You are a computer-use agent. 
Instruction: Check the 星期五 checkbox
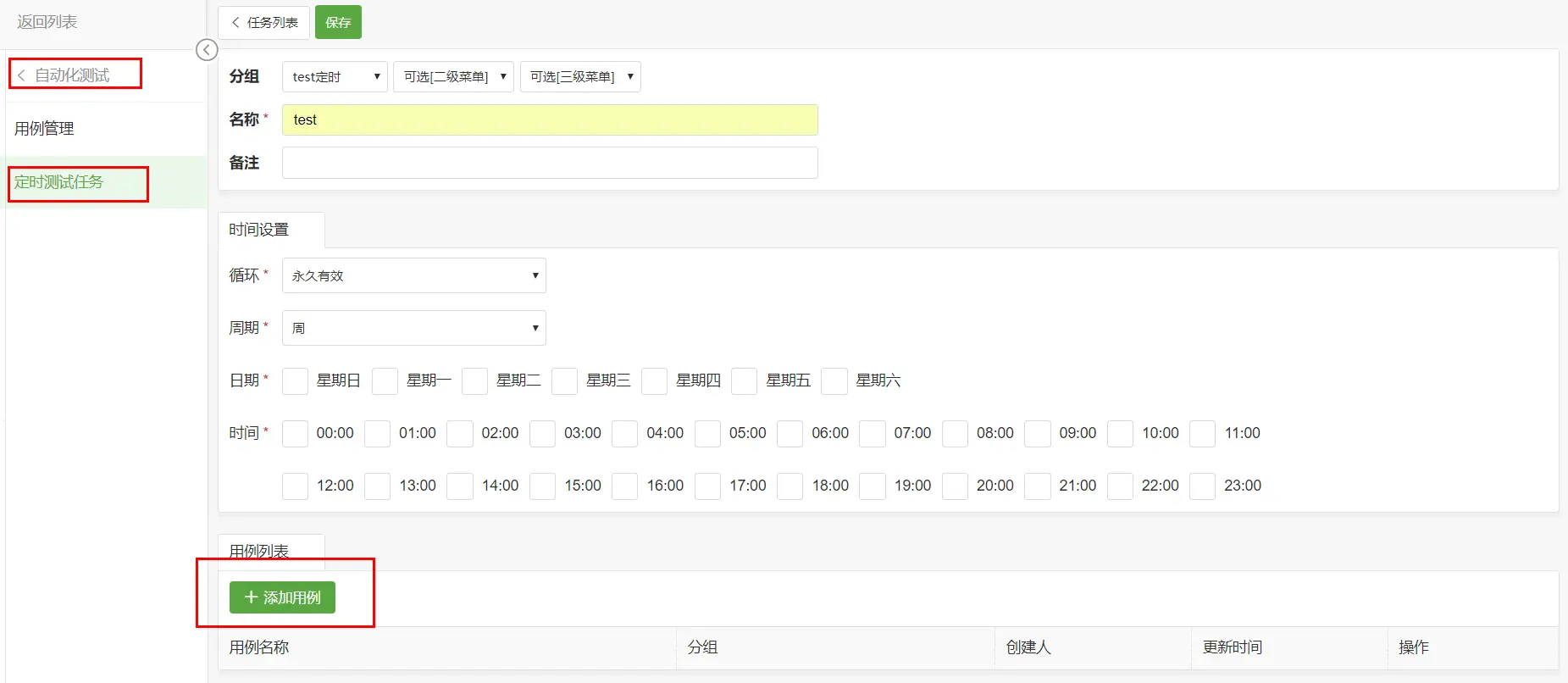click(x=744, y=381)
